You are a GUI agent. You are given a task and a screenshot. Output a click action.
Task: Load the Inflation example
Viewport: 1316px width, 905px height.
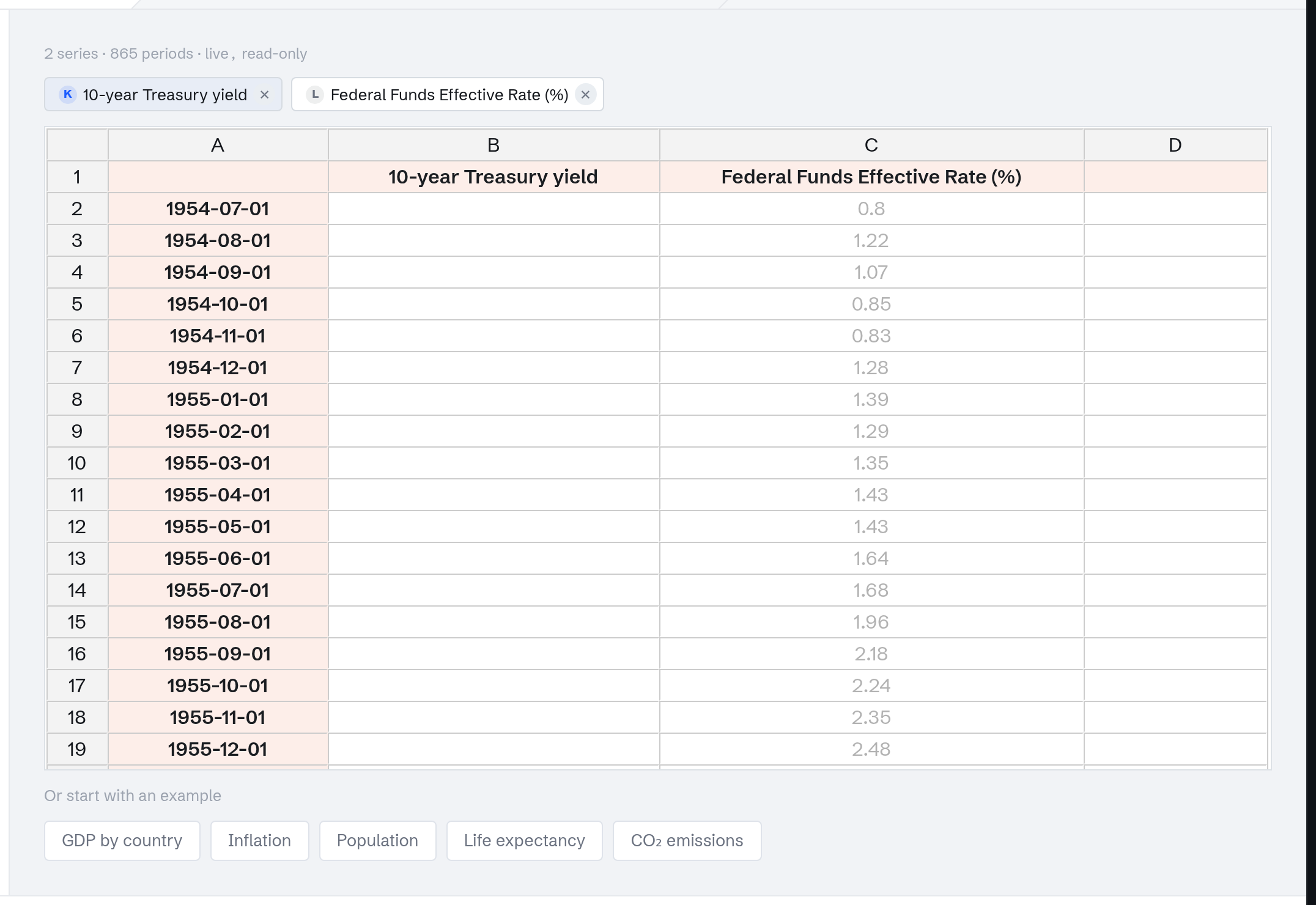coord(260,841)
